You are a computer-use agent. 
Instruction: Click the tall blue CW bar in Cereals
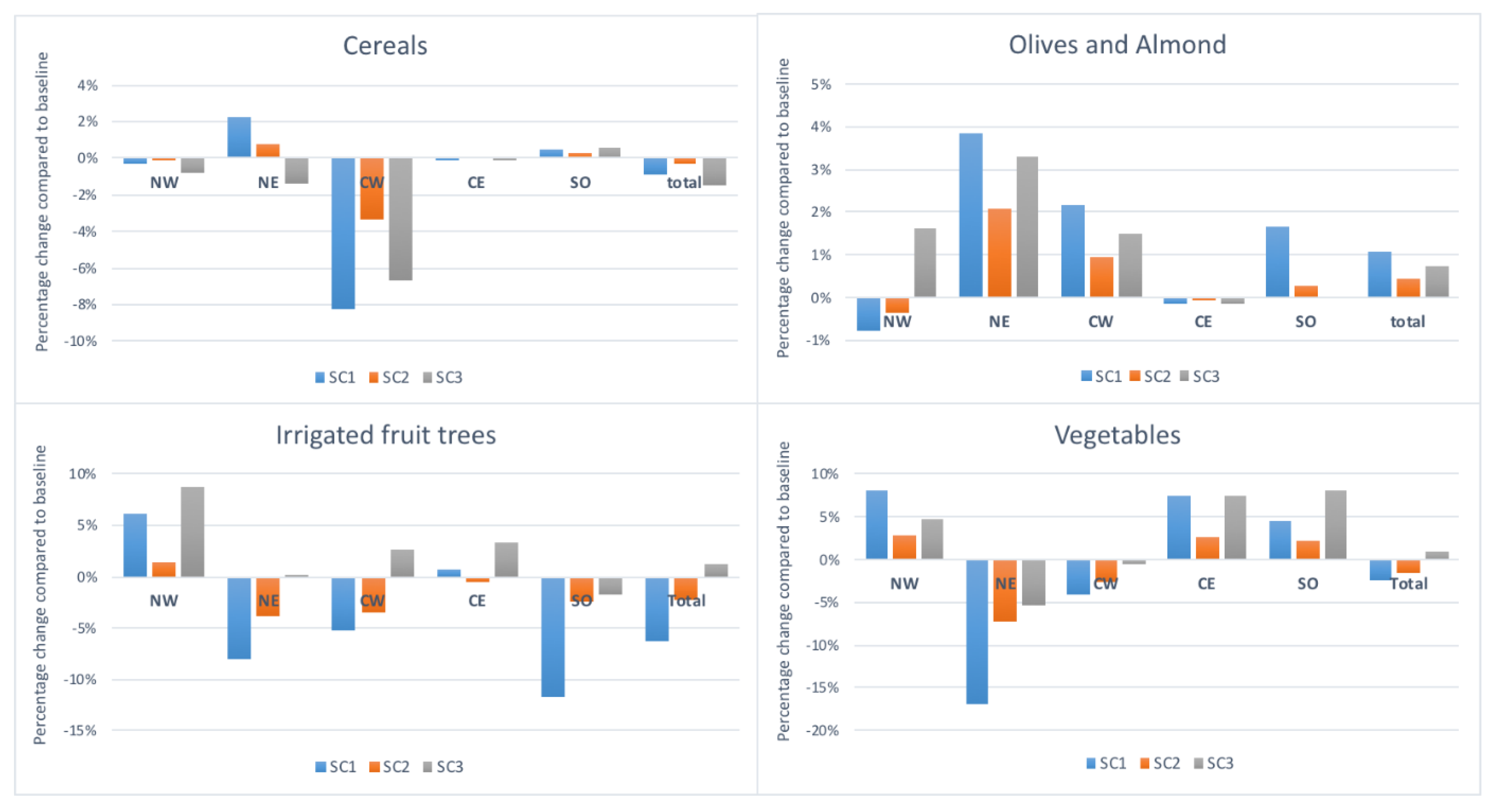343,233
